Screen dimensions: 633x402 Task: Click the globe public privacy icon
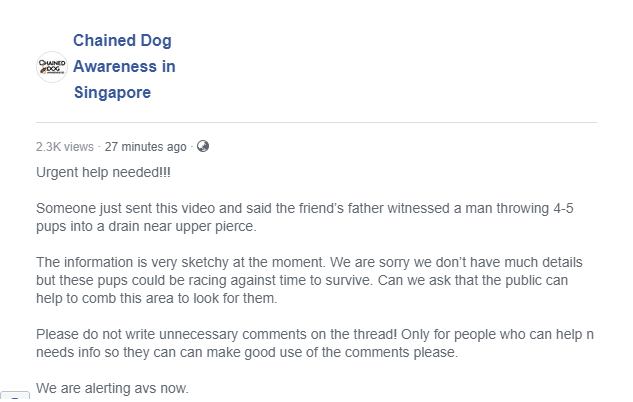[203, 146]
